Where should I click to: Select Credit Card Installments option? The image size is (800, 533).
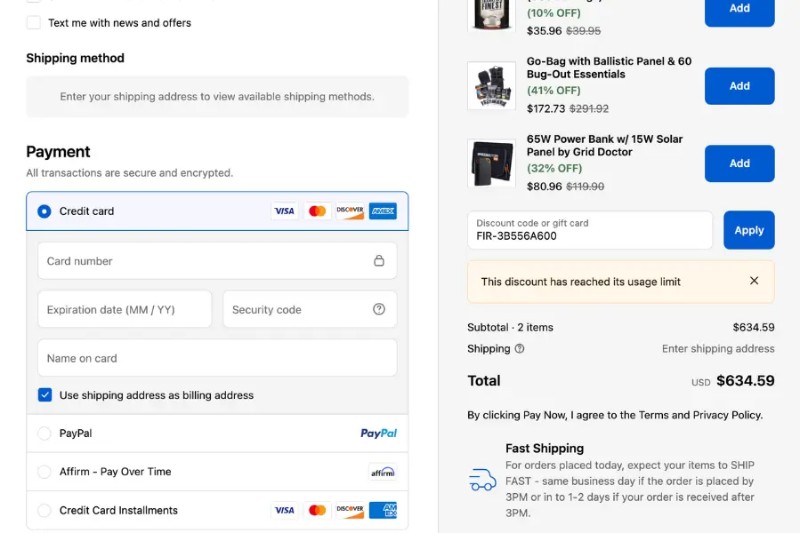pos(44,510)
